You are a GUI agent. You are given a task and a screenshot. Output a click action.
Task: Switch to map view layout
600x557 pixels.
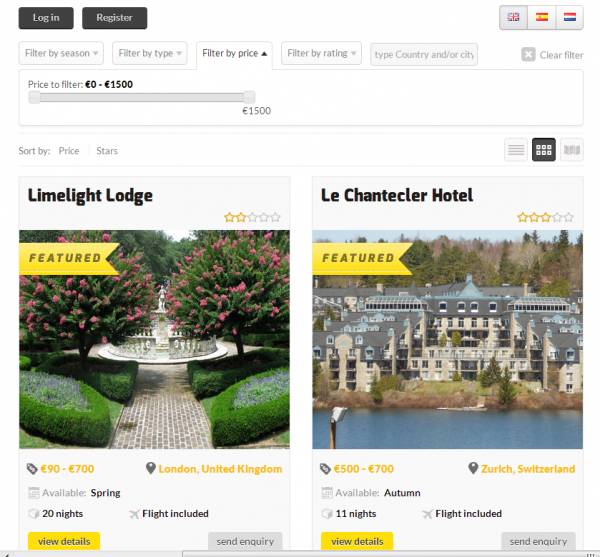(x=572, y=150)
